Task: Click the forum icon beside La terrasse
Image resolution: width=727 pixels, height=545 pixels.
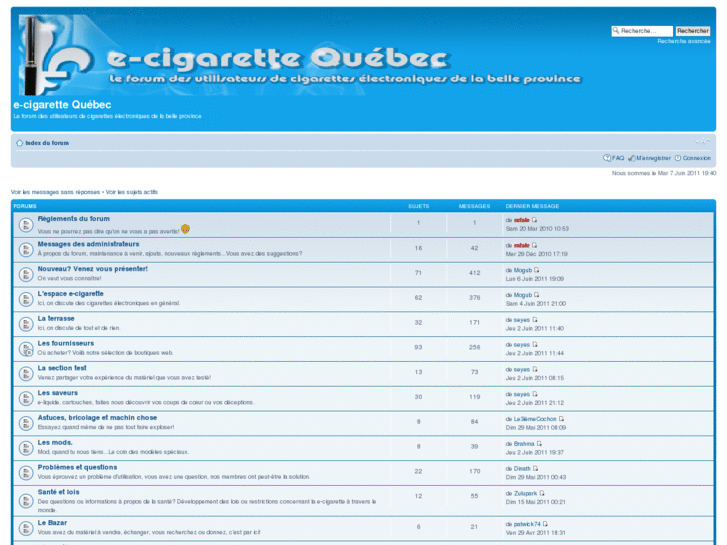Action: [x=26, y=324]
